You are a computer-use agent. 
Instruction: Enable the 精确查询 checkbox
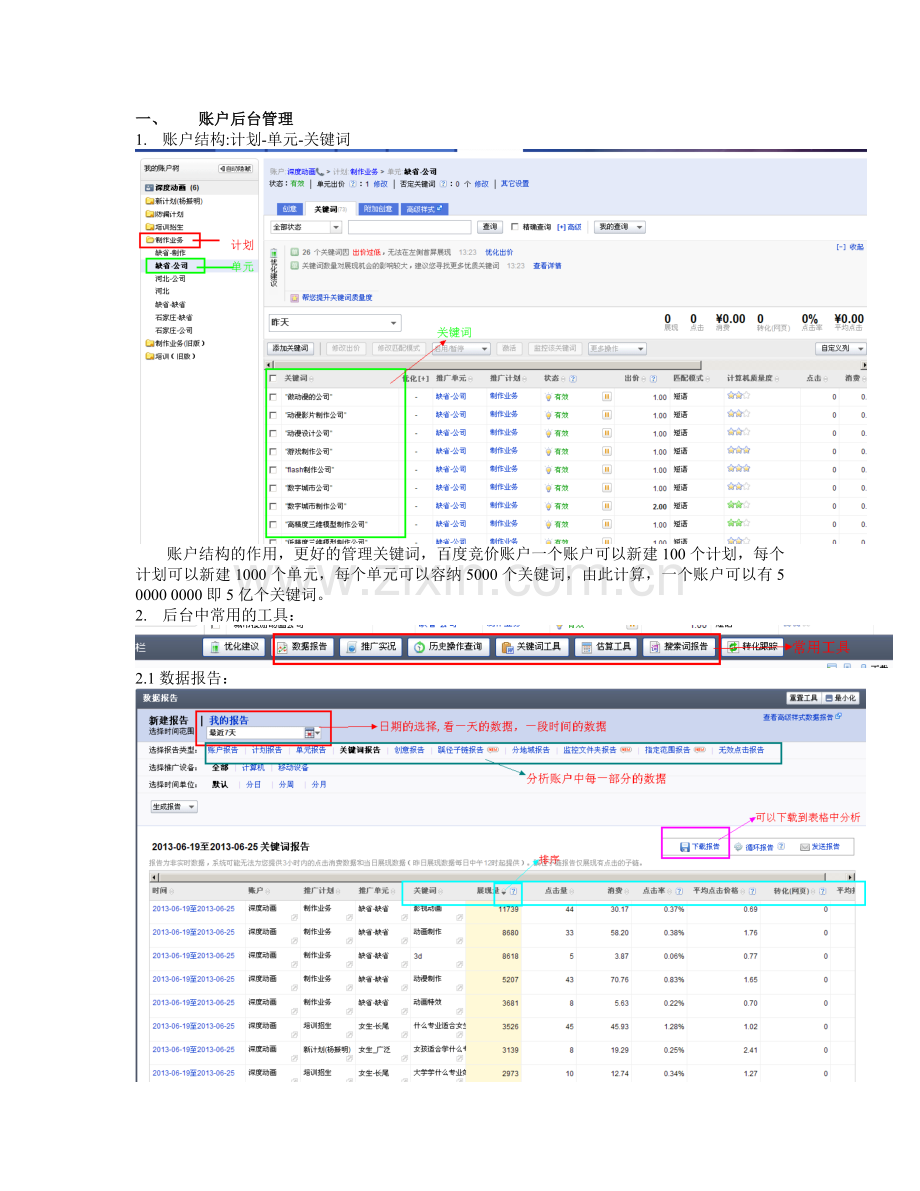[514, 227]
